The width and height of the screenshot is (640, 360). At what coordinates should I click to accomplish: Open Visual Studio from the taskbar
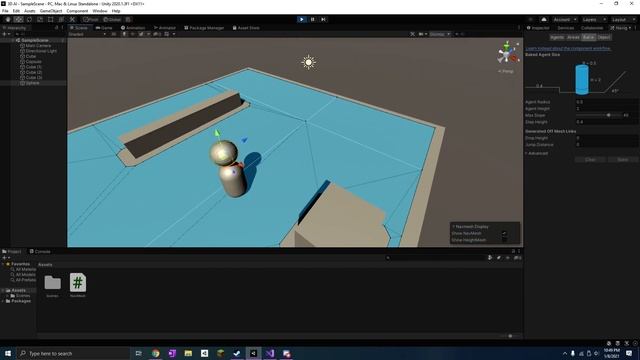[270, 353]
